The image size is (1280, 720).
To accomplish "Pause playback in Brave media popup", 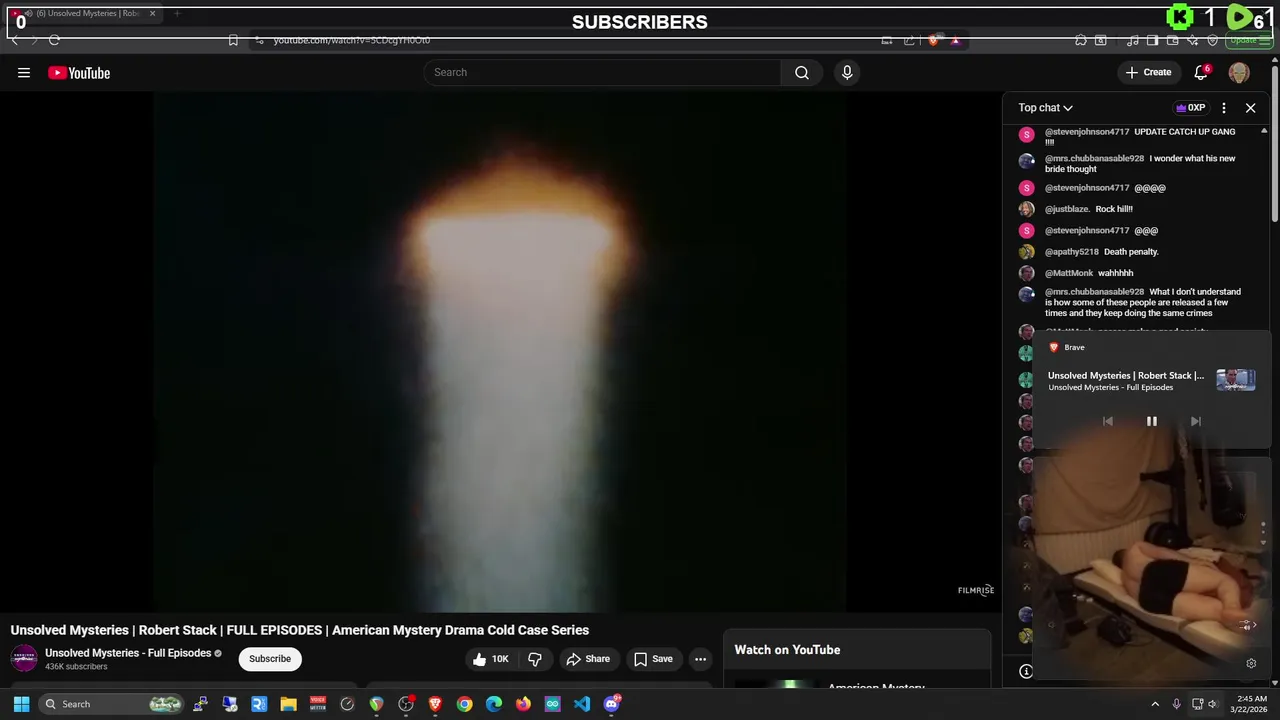I will (1151, 422).
